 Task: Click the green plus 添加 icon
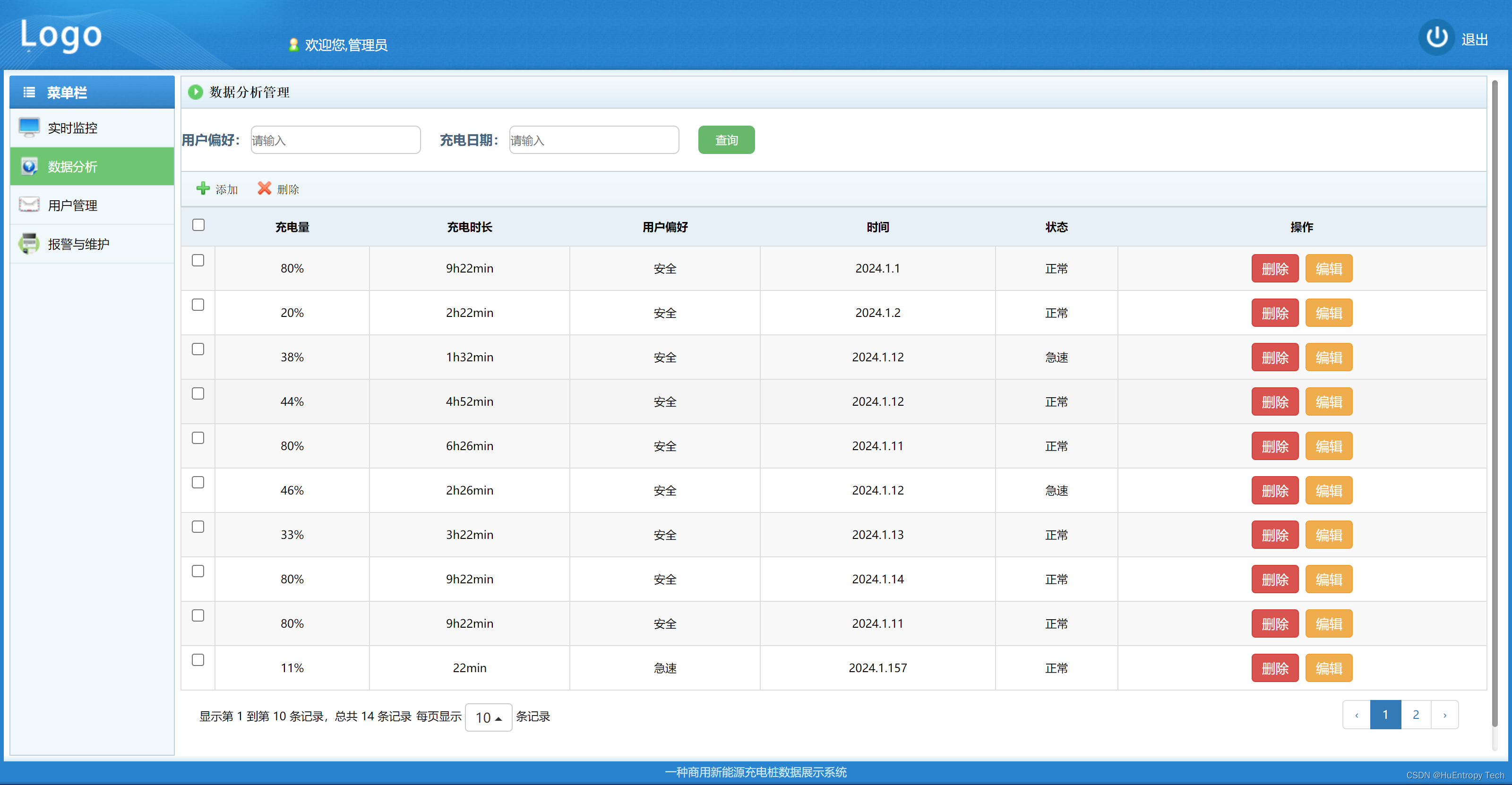(x=203, y=188)
